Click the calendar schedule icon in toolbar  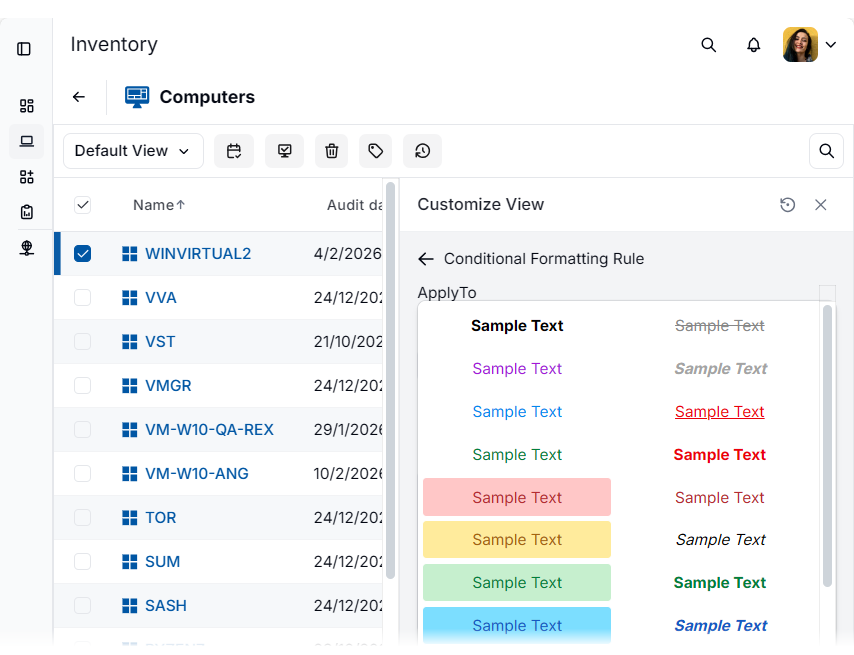pos(234,151)
